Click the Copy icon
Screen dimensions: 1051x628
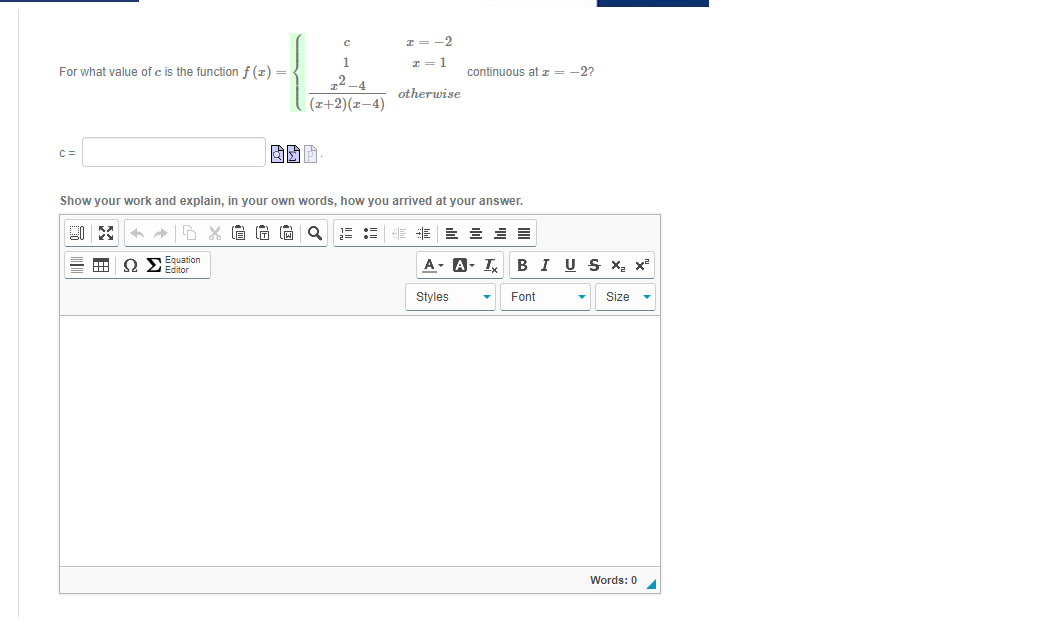click(x=190, y=233)
